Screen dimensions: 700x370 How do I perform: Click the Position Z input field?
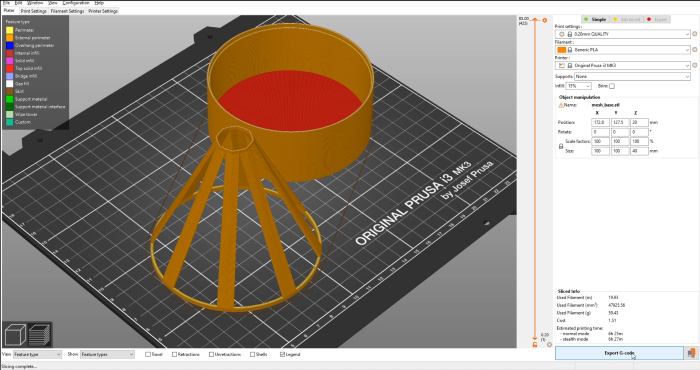pyautogui.click(x=639, y=122)
